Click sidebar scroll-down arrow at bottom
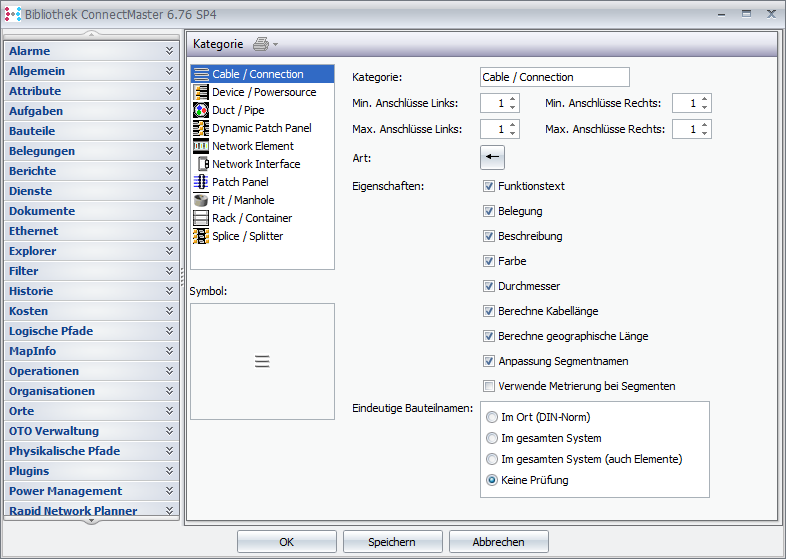 (x=91, y=521)
